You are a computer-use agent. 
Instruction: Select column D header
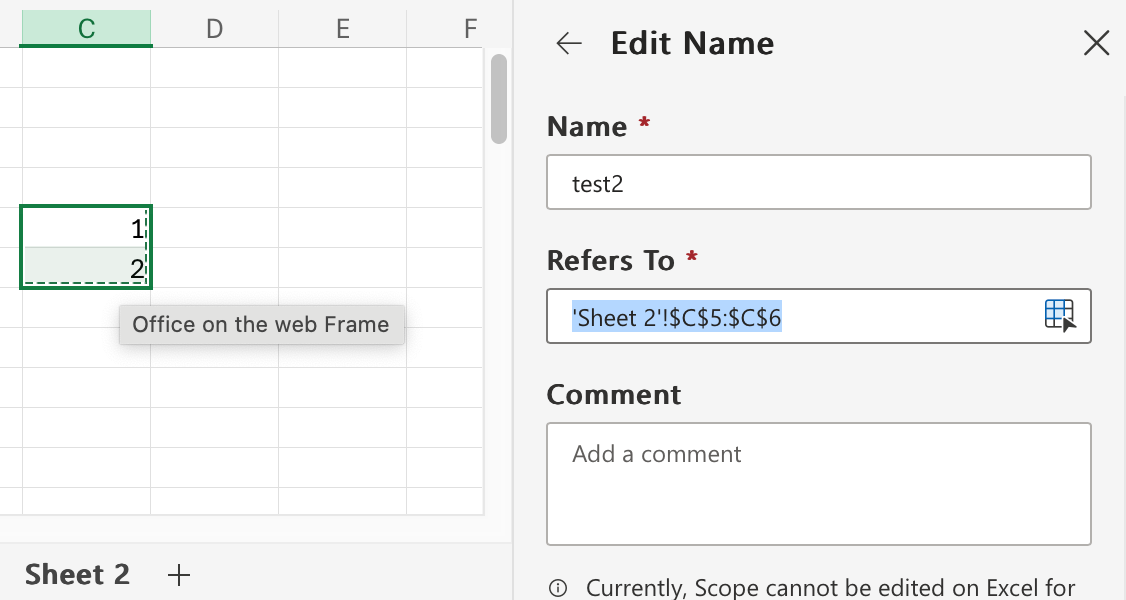tap(214, 29)
